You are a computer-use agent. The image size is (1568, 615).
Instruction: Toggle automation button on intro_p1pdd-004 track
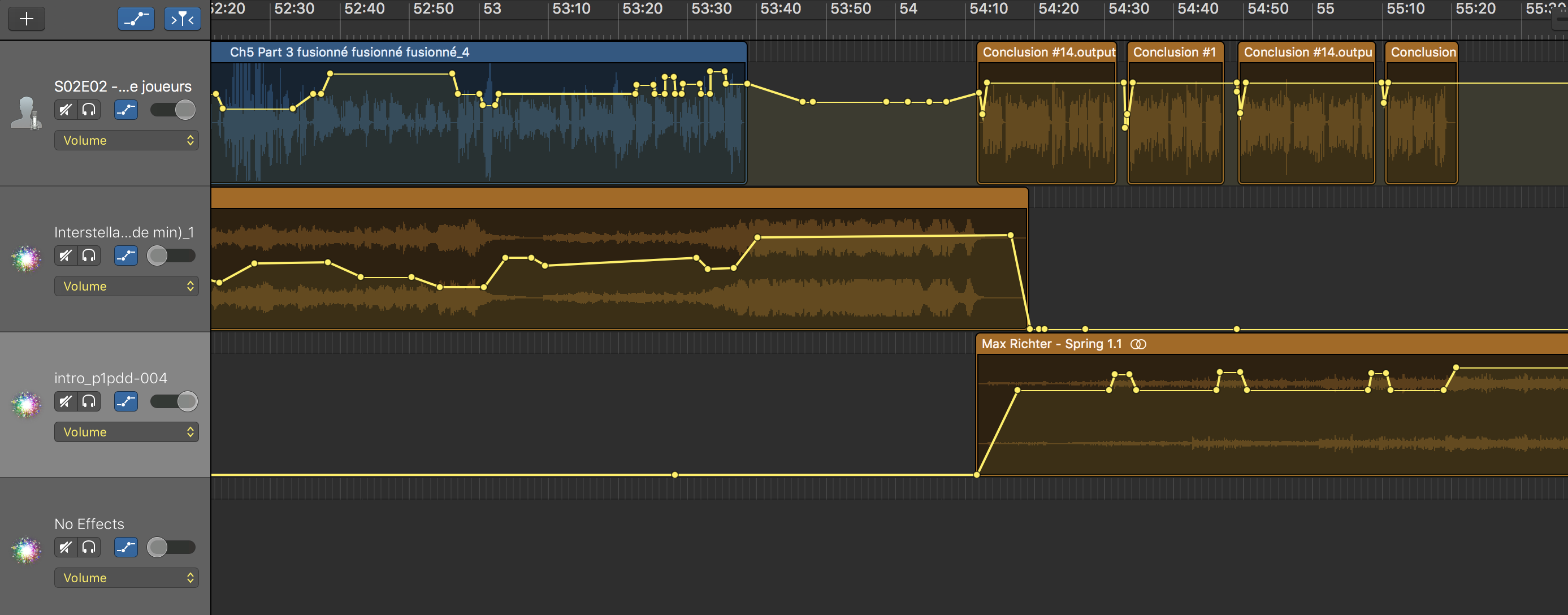coord(126,401)
